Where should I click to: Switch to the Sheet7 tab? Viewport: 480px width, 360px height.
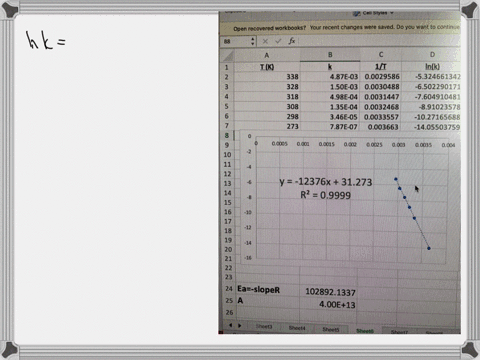tap(399, 332)
